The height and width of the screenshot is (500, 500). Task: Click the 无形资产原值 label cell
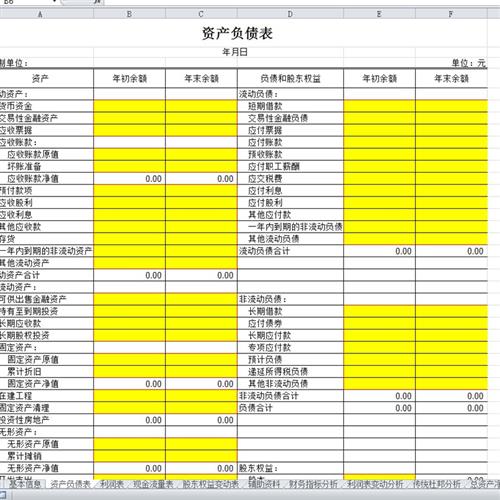47,444
